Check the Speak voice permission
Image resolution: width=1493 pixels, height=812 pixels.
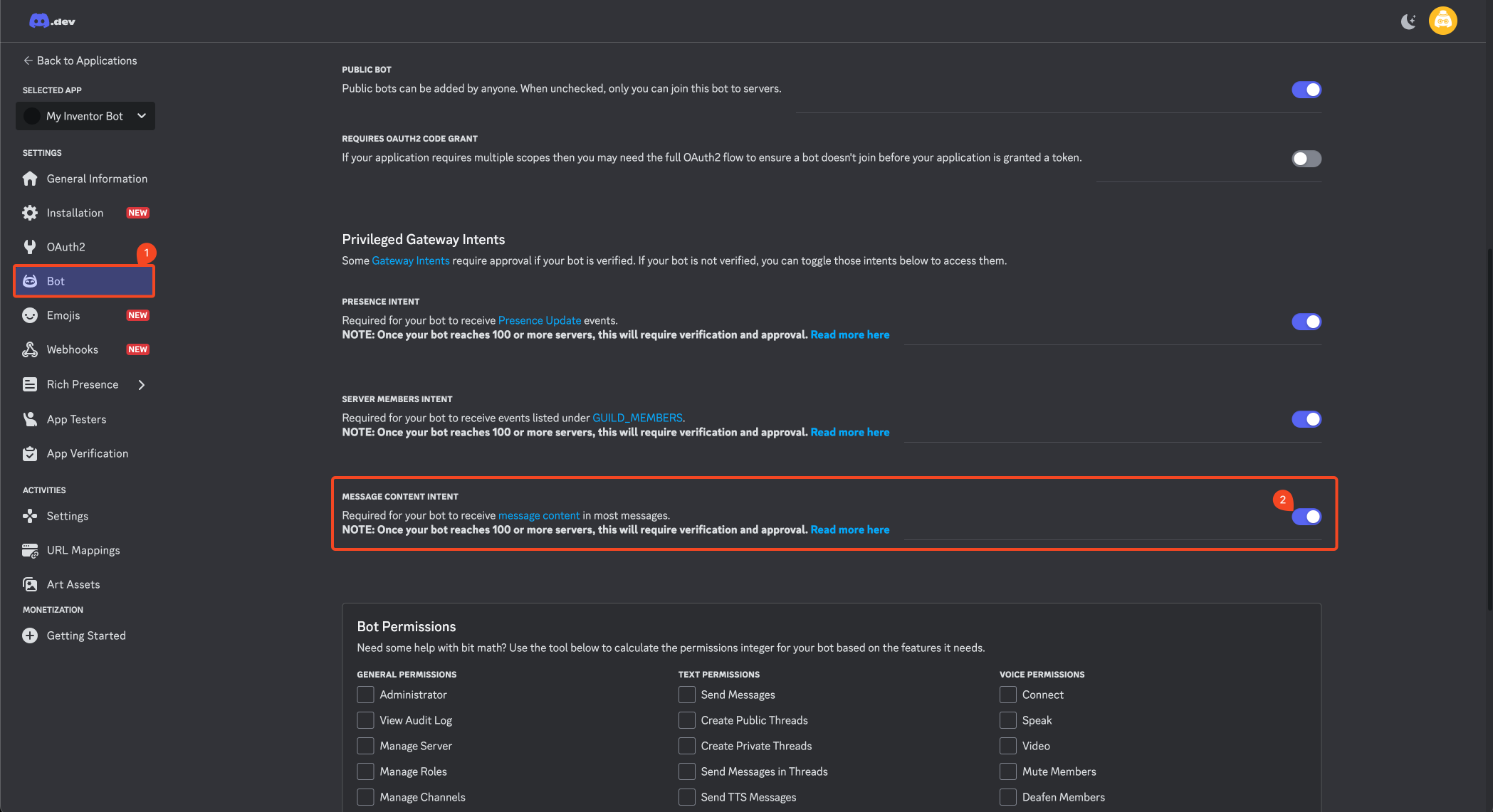pyautogui.click(x=1008, y=720)
